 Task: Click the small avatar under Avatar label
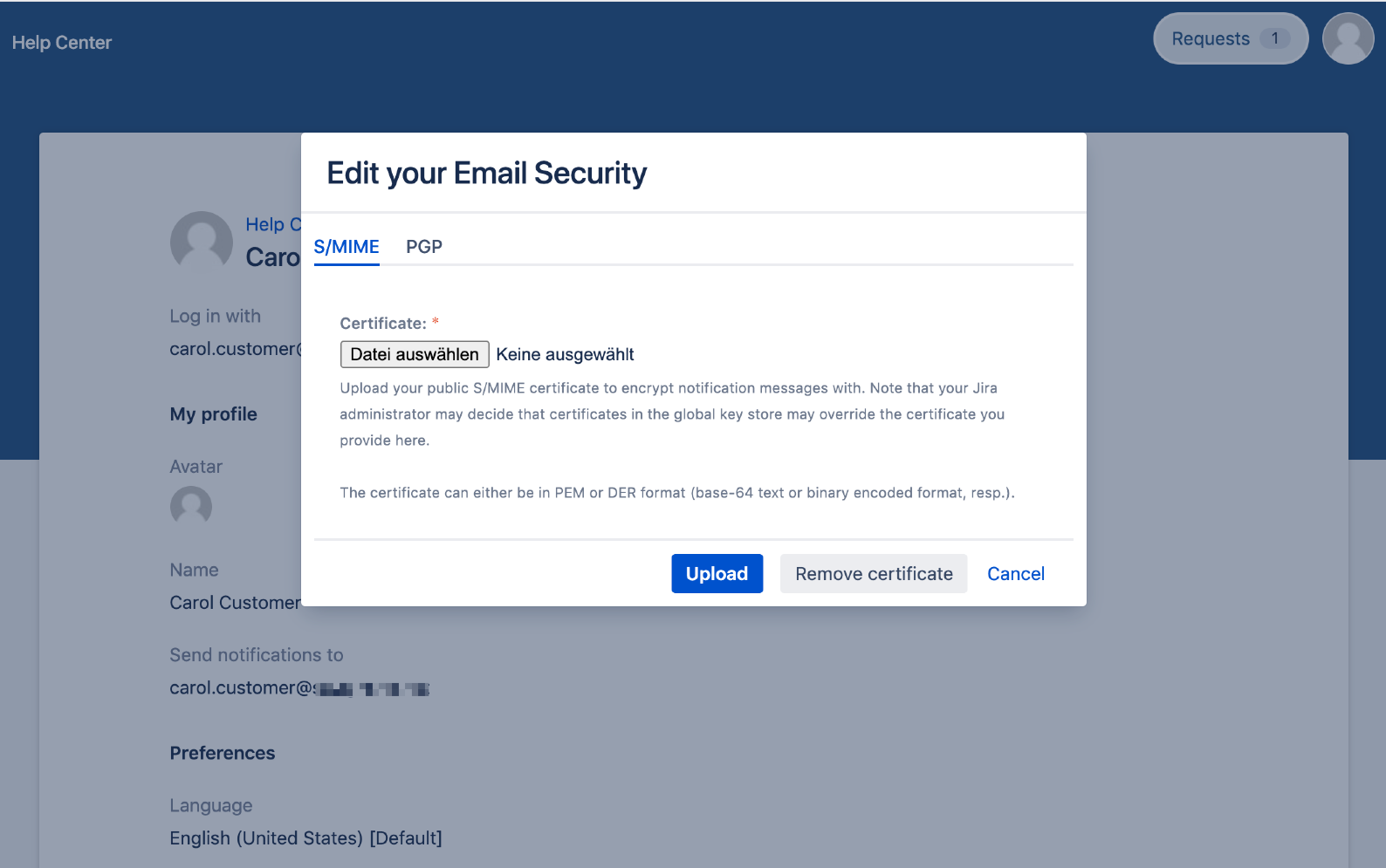click(191, 506)
